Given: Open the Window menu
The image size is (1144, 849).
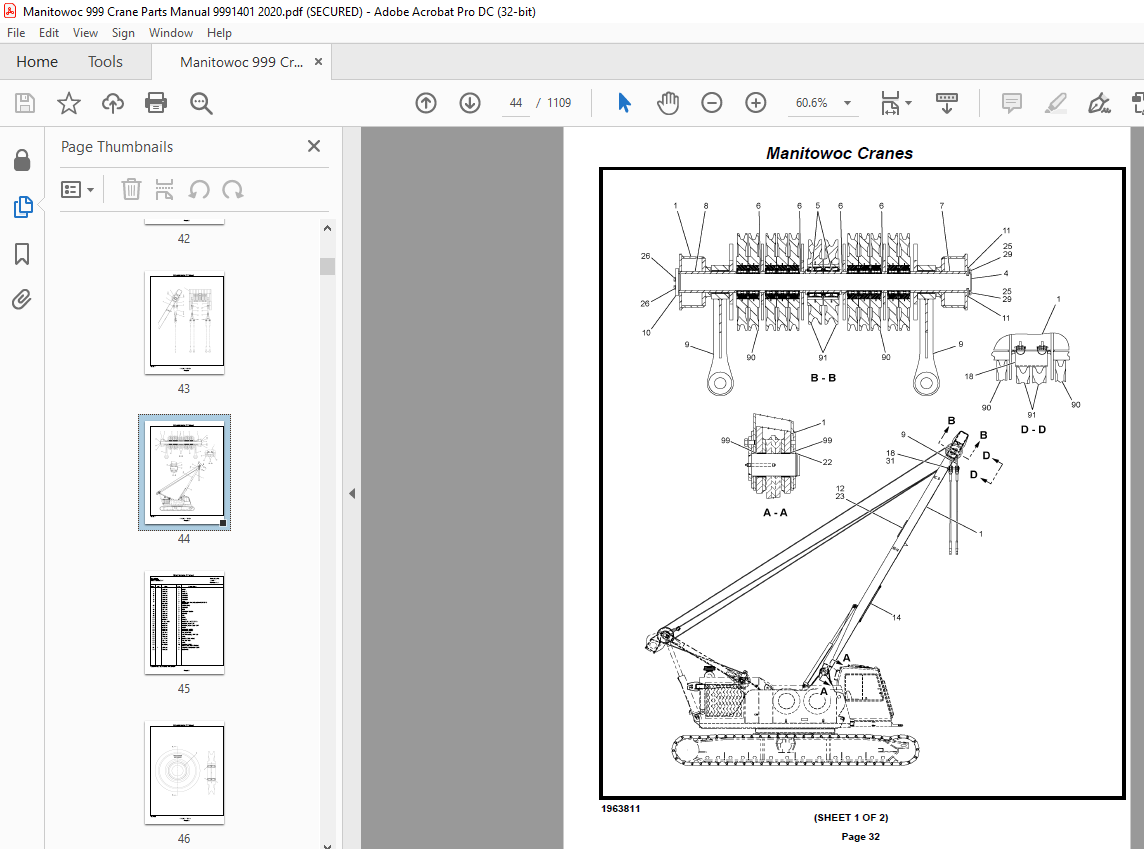Looking at the screenshot, I should pos(171,33).
